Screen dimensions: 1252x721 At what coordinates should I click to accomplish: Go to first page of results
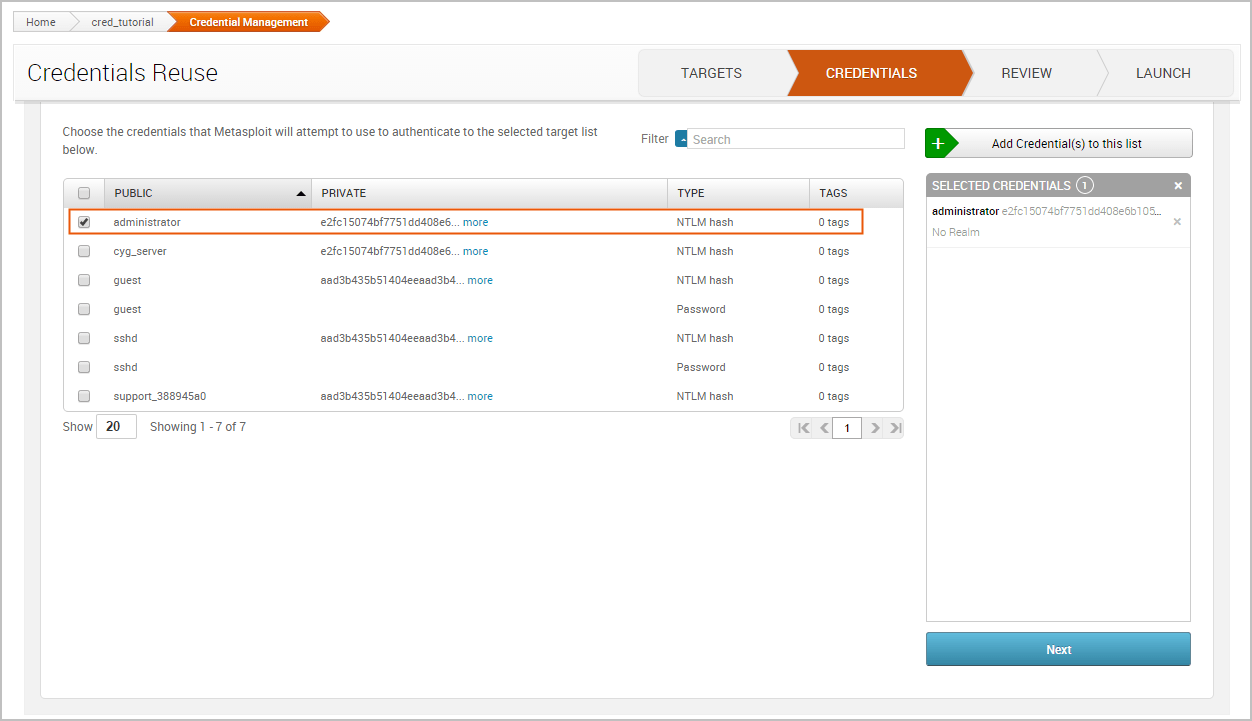[x=803, y=428]
